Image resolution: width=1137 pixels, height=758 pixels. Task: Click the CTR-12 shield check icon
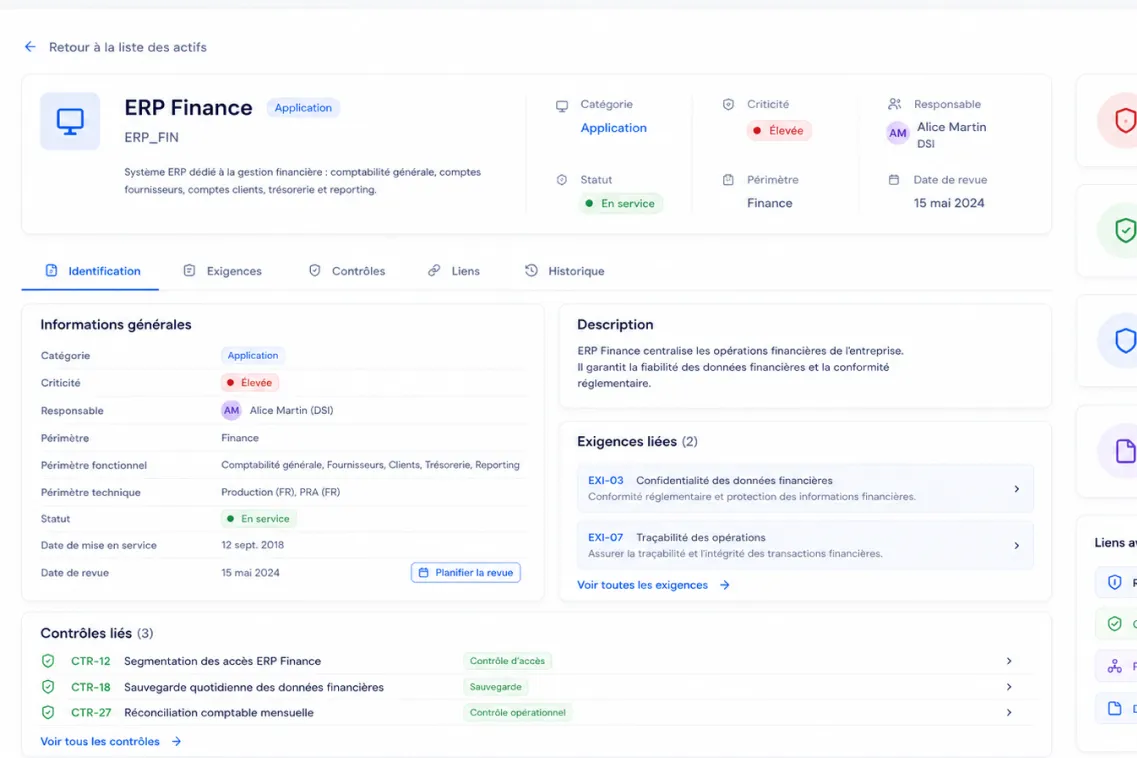(x=48, y=661)
